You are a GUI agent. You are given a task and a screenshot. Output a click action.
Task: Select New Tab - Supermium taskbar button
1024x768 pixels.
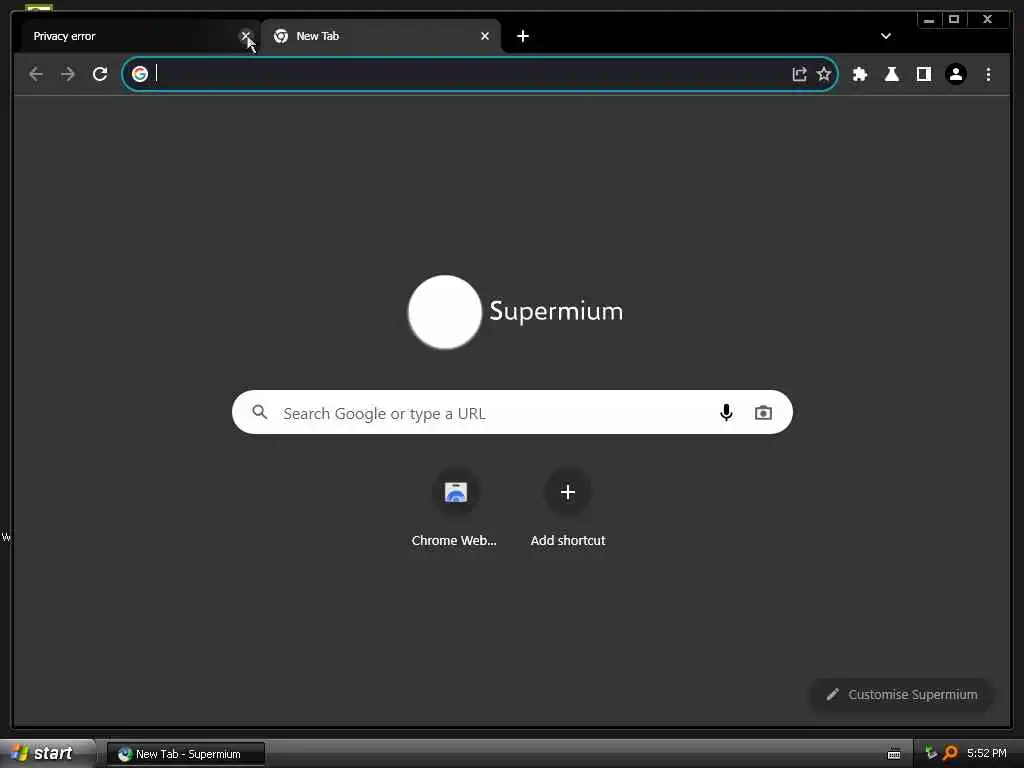tap(186, 754)
